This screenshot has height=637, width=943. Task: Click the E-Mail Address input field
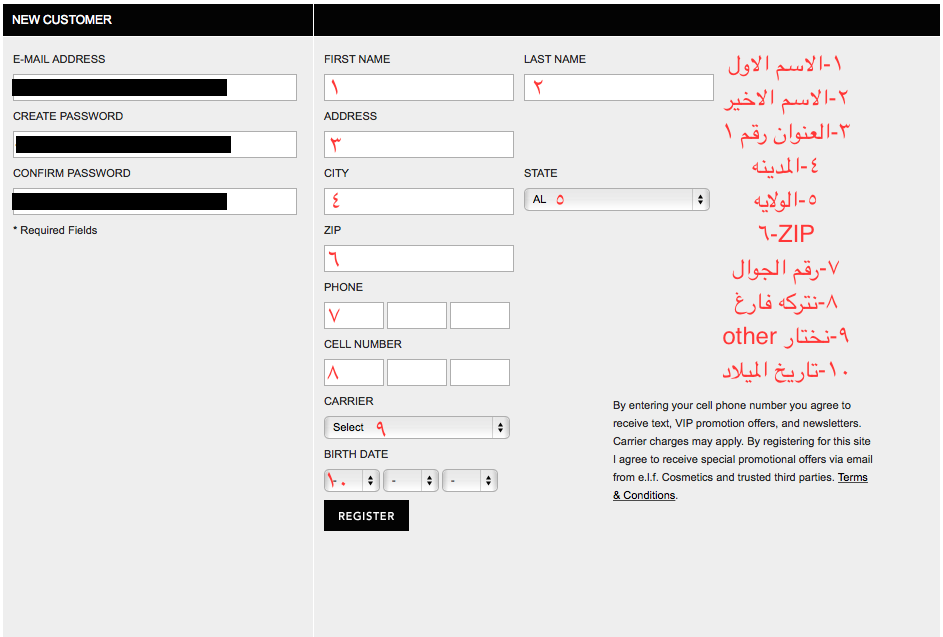coord(155,87)
